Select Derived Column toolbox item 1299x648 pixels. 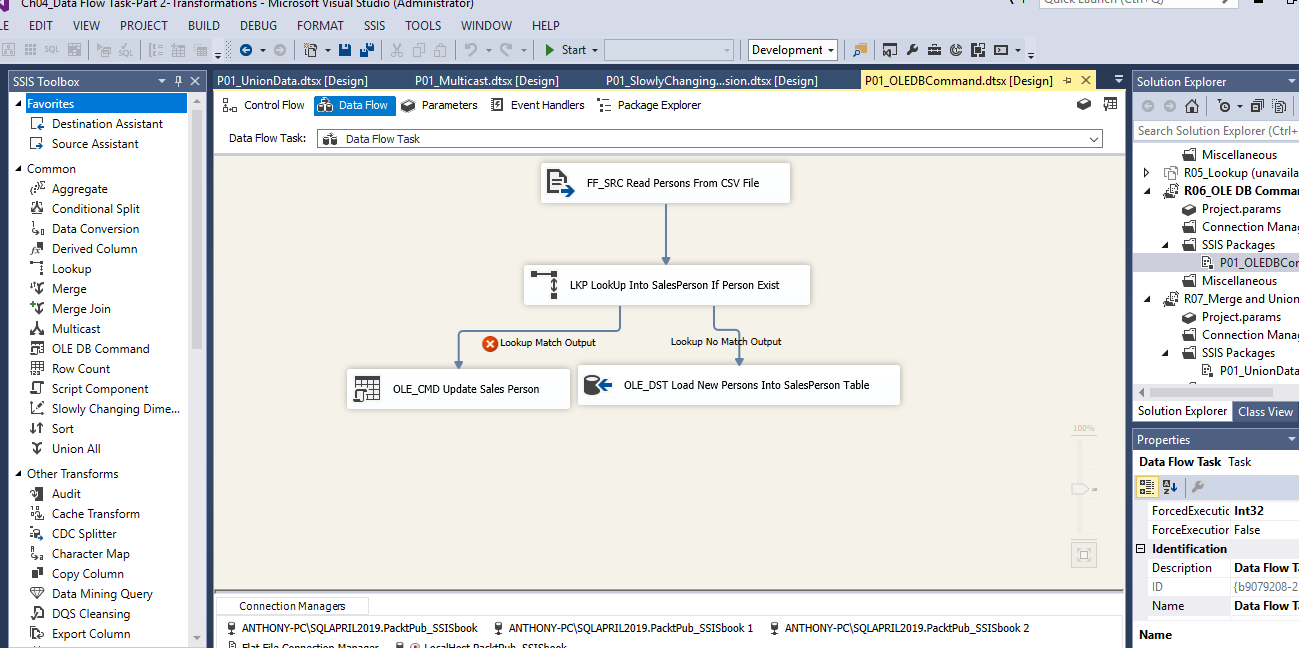click(x=95, y=249)
